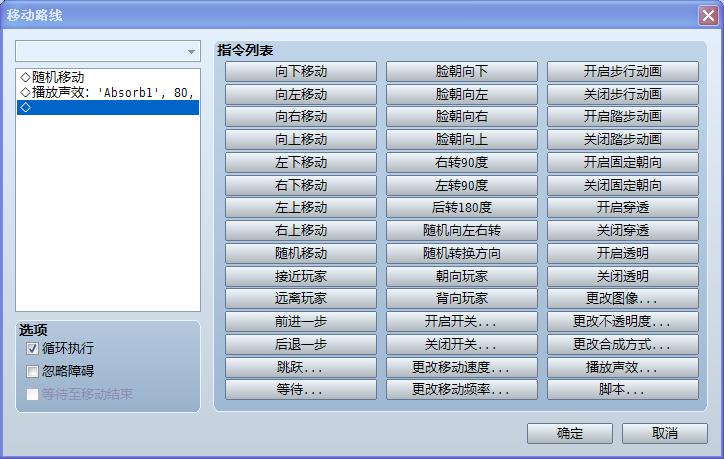
Task: Open the 关闭开关... dialog
Action: [x=462, y=344]
